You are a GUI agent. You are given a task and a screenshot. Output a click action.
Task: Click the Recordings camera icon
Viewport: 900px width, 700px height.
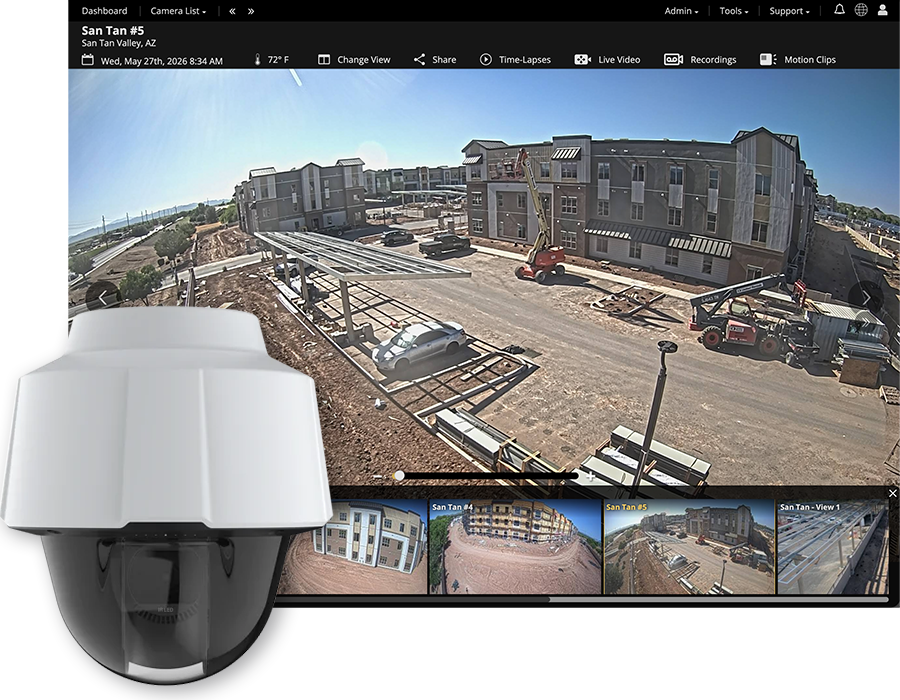pos(673,60)
